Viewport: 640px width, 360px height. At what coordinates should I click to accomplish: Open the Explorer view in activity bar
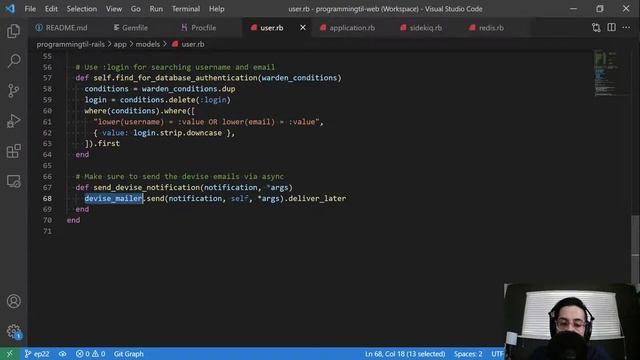click(13, 31)
